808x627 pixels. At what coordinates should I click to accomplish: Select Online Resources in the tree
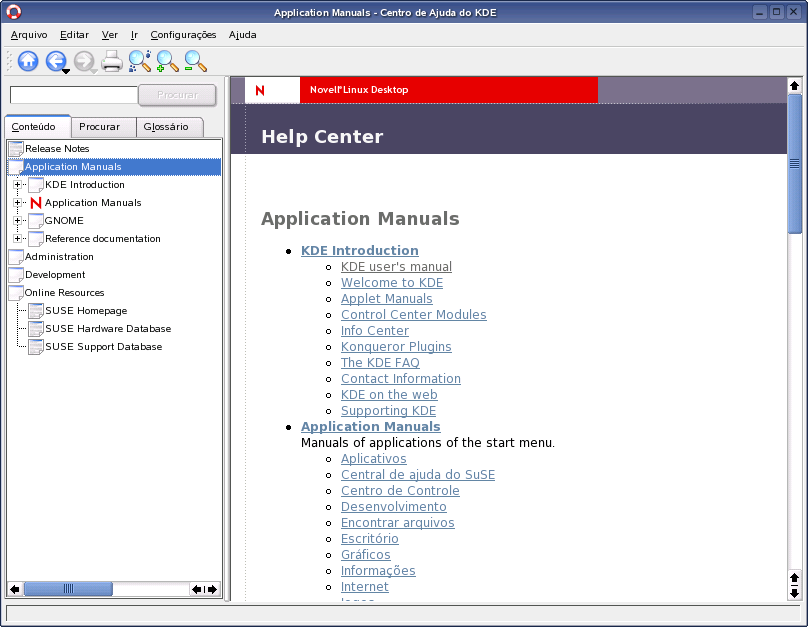point(64,293)
